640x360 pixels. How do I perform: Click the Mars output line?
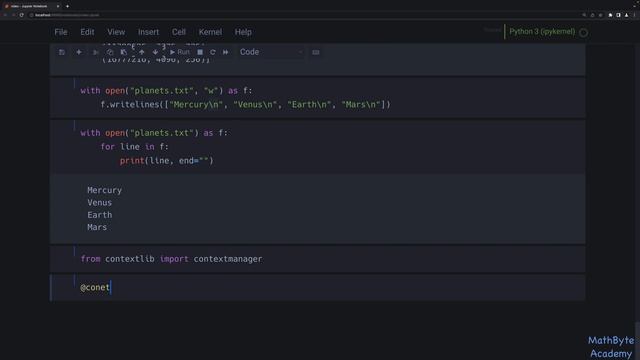pos(97,227)
